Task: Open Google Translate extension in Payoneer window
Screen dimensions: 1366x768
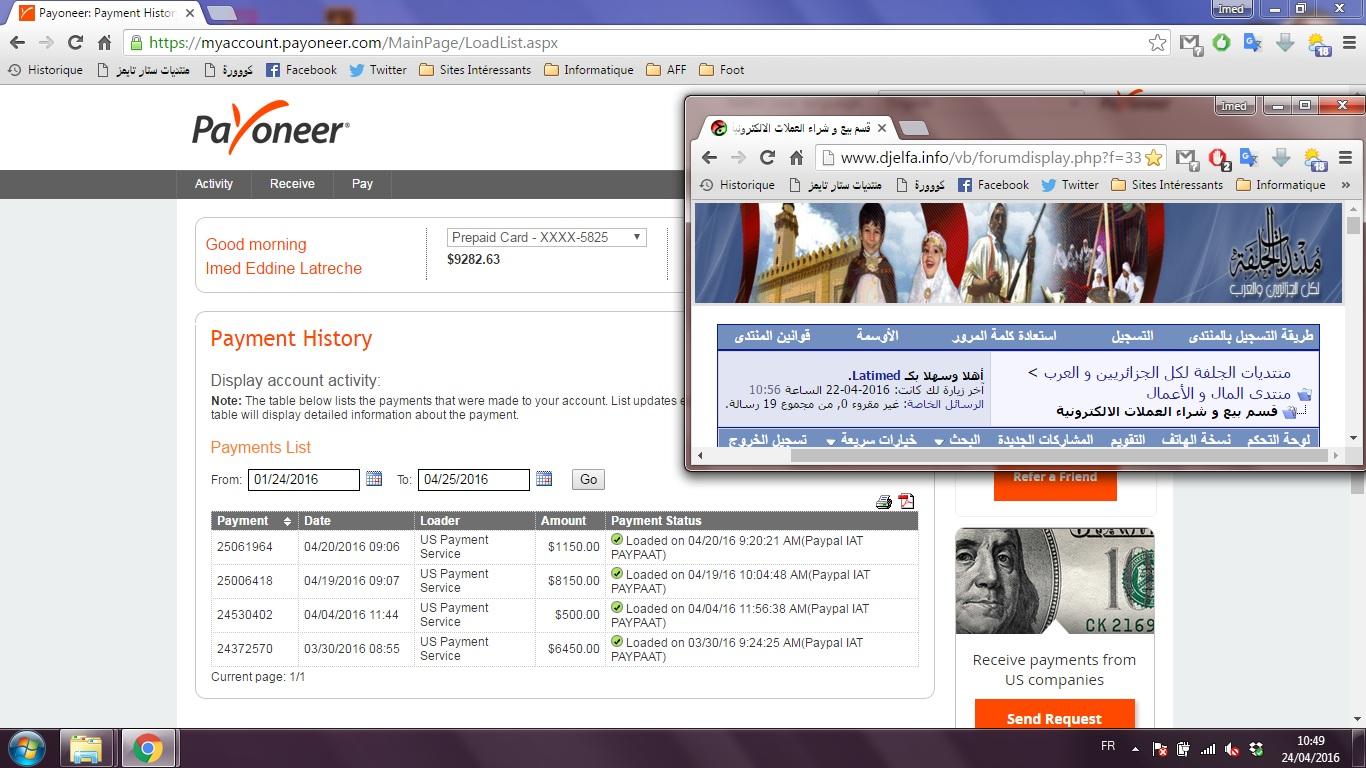Action: (1252, 43)
